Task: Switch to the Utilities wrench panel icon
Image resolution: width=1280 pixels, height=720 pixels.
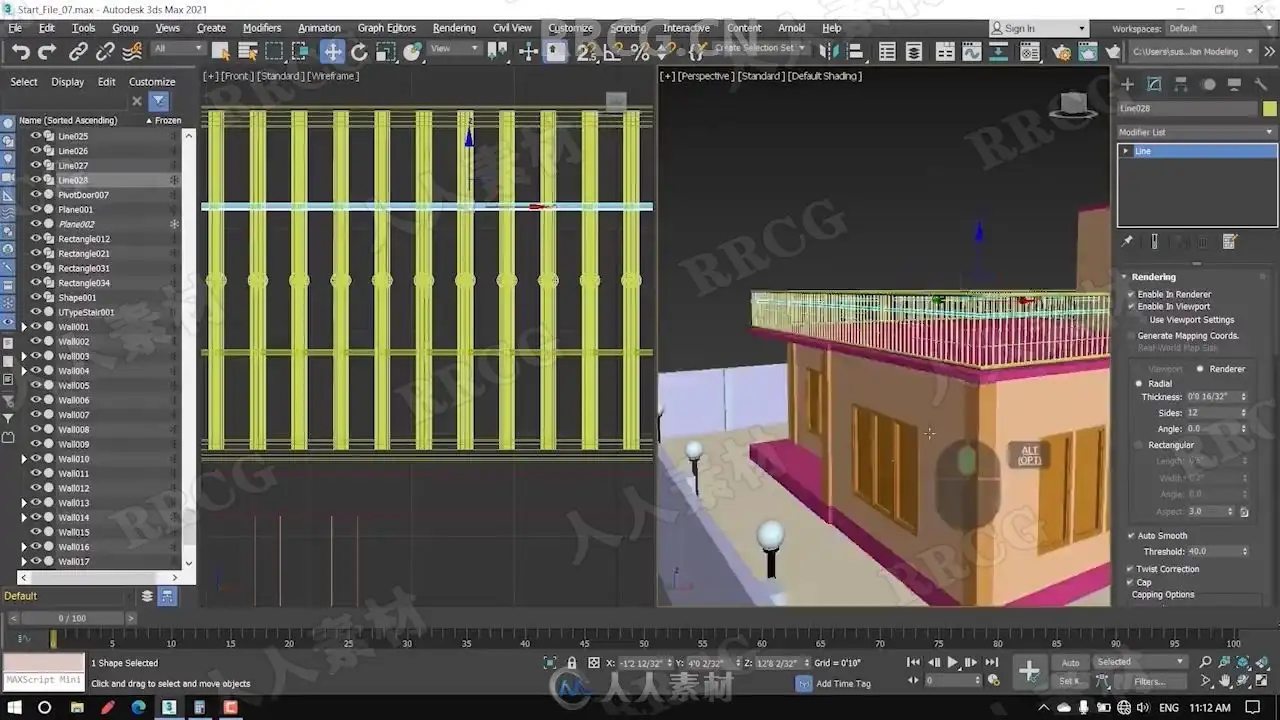Action: coord(1262,85)
